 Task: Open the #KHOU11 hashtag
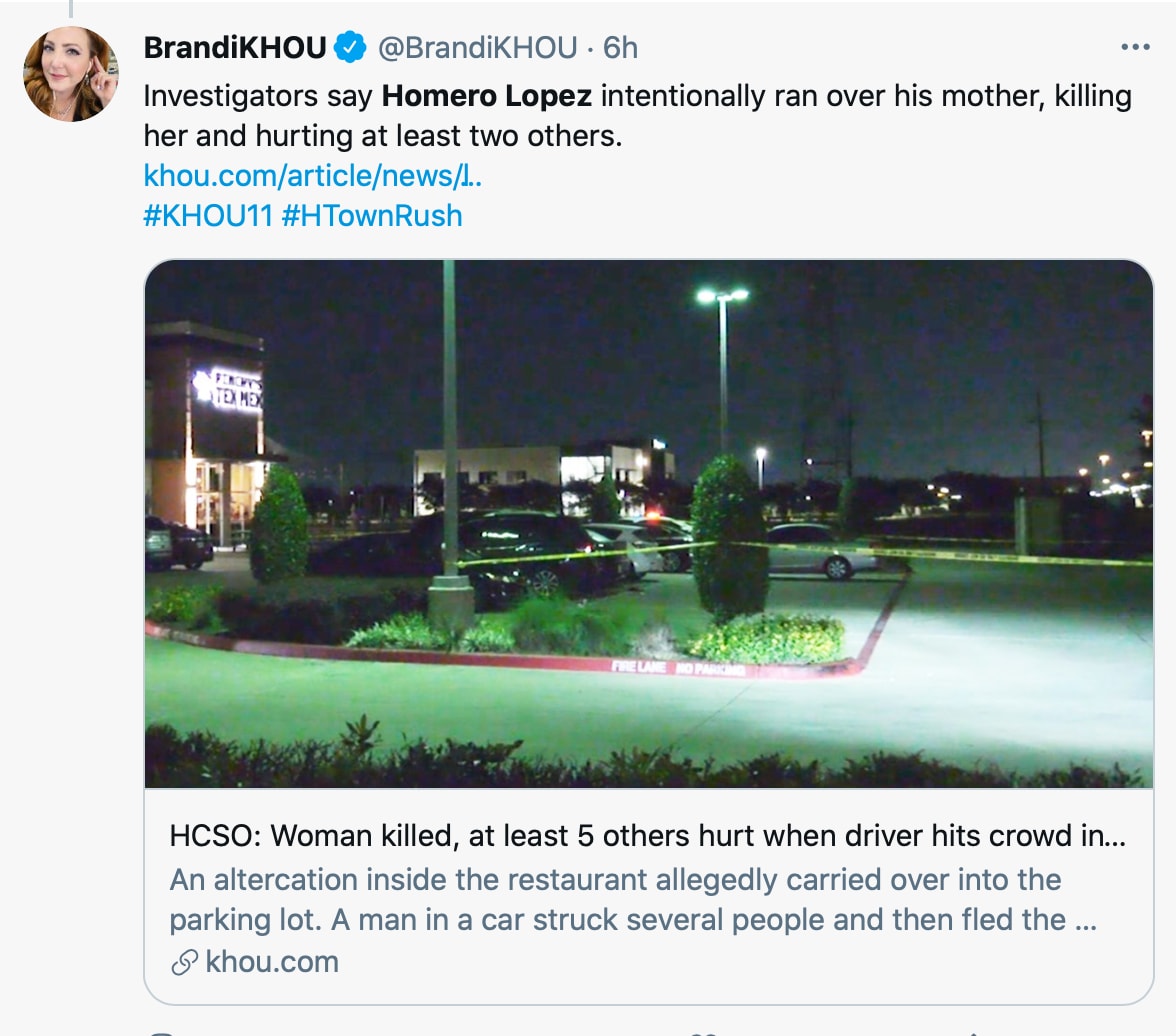click(208, 215)
